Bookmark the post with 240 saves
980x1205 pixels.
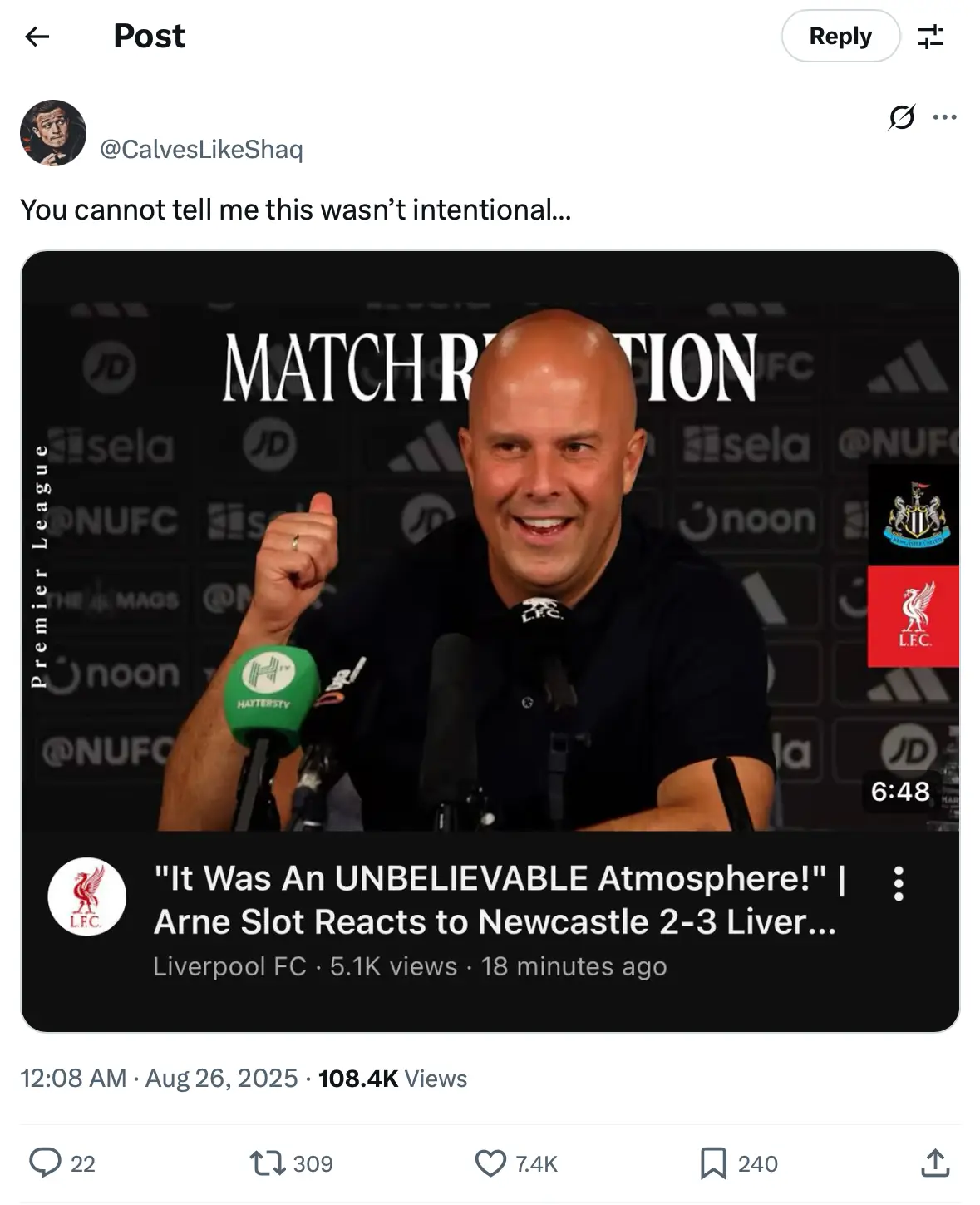[738, 1163]
